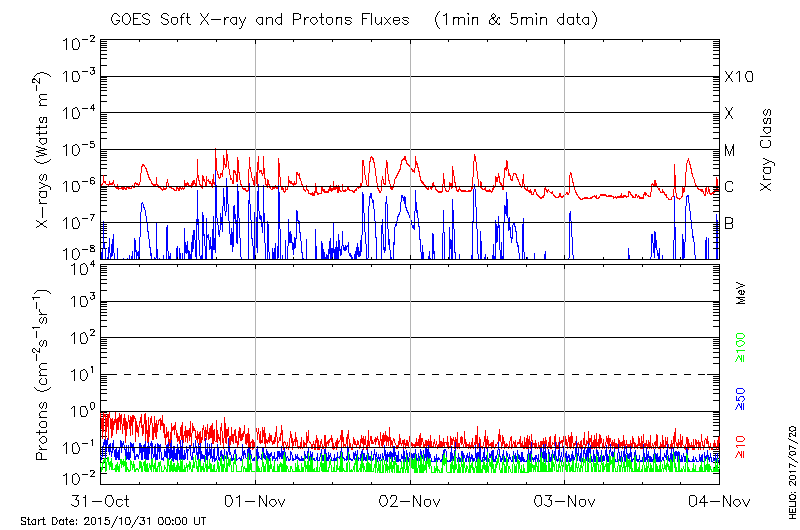Click the blue ≥50 proton energy legend label
800x530 pixels.
coord(741,397)
